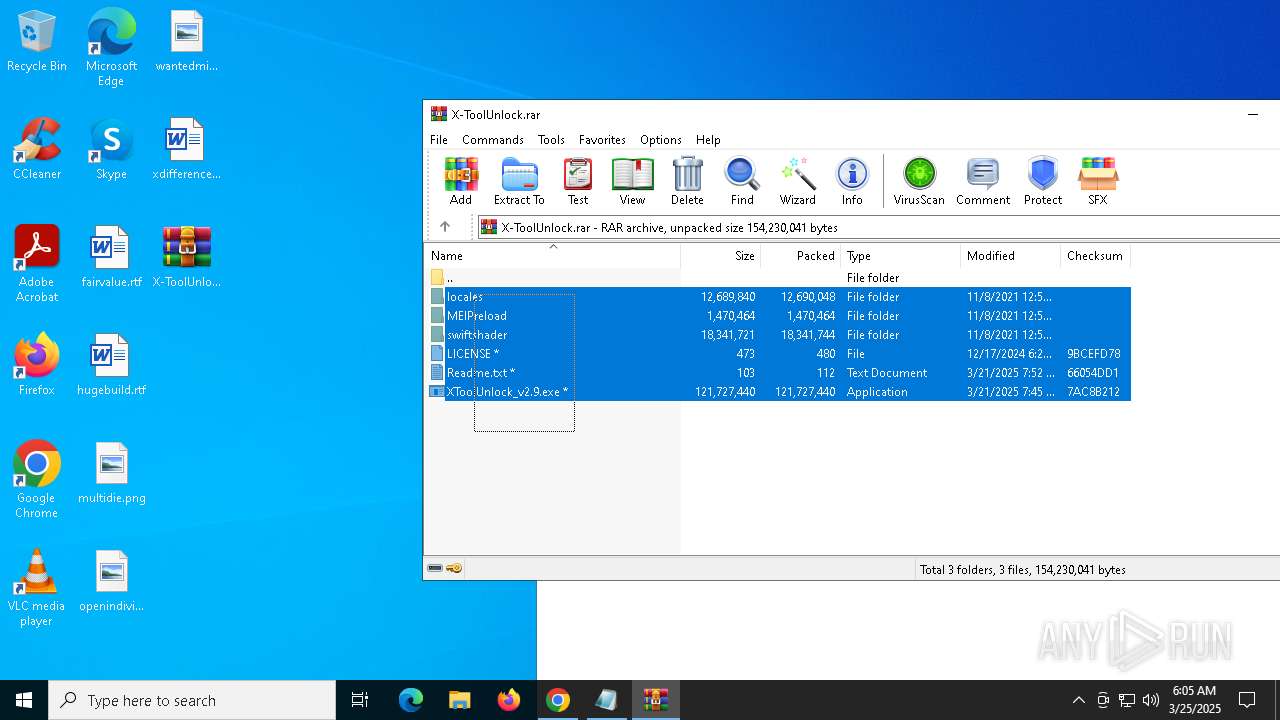Open the File menu

pyautogui.click(x=439, y=140)
